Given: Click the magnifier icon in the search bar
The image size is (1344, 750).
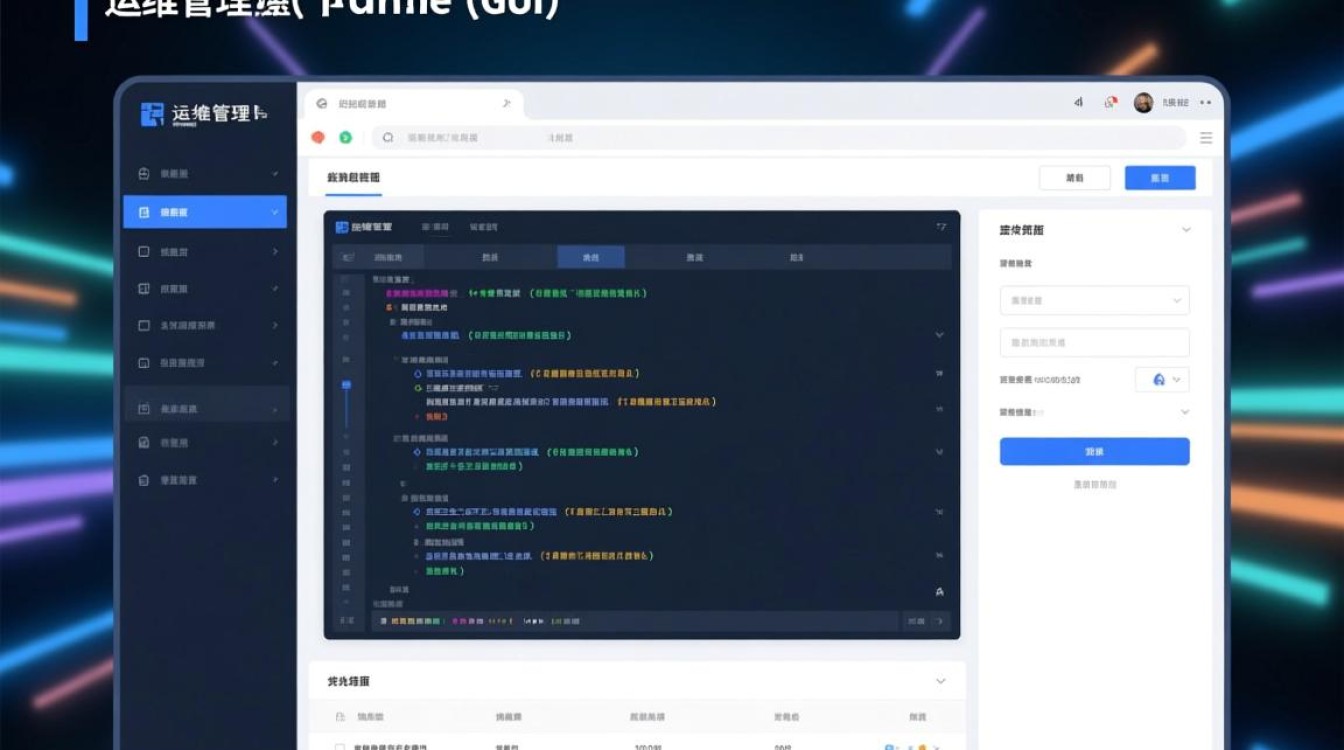Looking at the screenshot, I should coord(388,138).
